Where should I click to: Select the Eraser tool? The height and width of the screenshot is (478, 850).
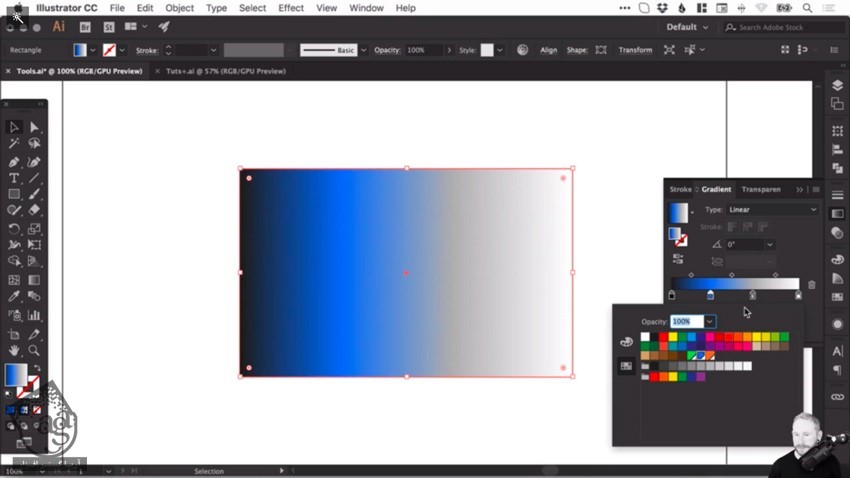pyautogui.click(x=34, y=210)
